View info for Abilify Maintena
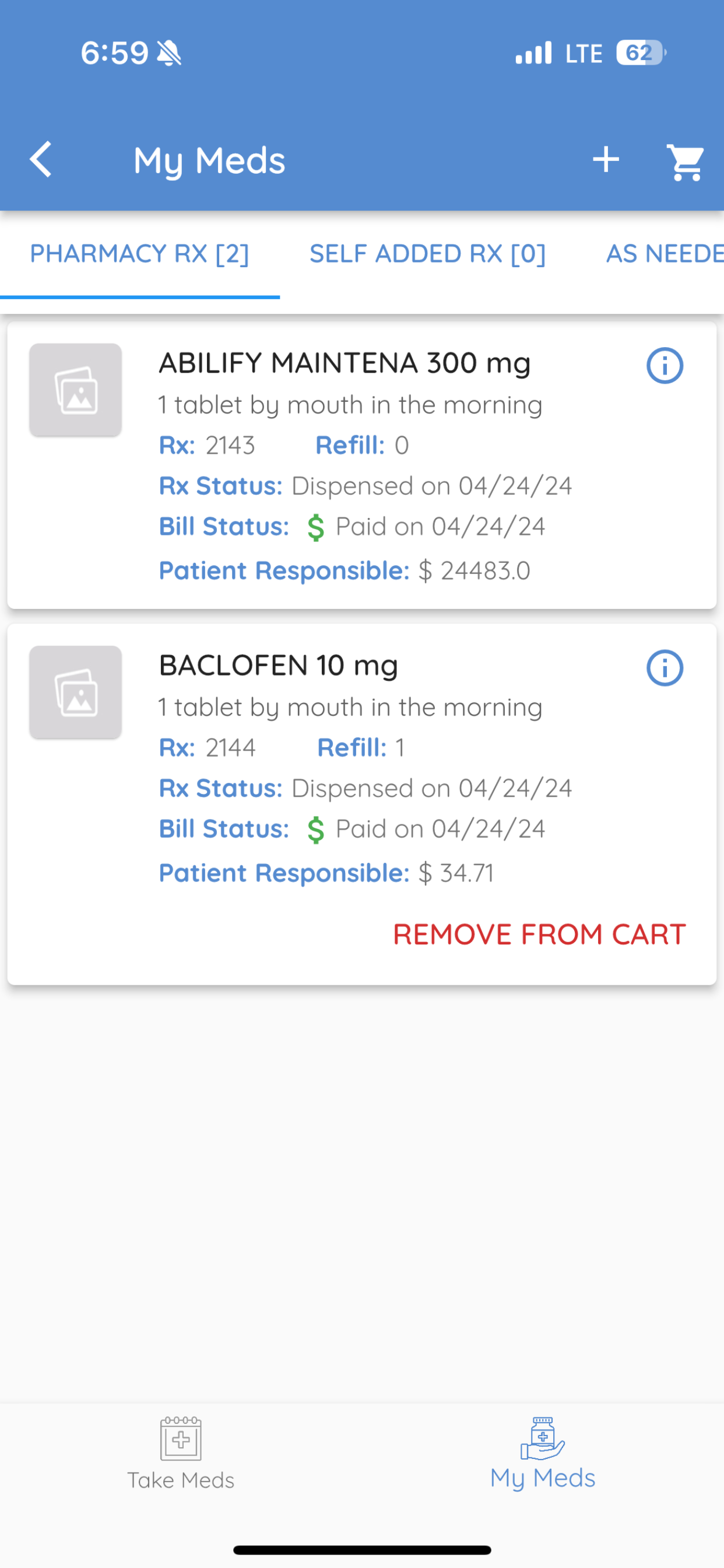Screen dimensions: 724x1568 point(665,365)
